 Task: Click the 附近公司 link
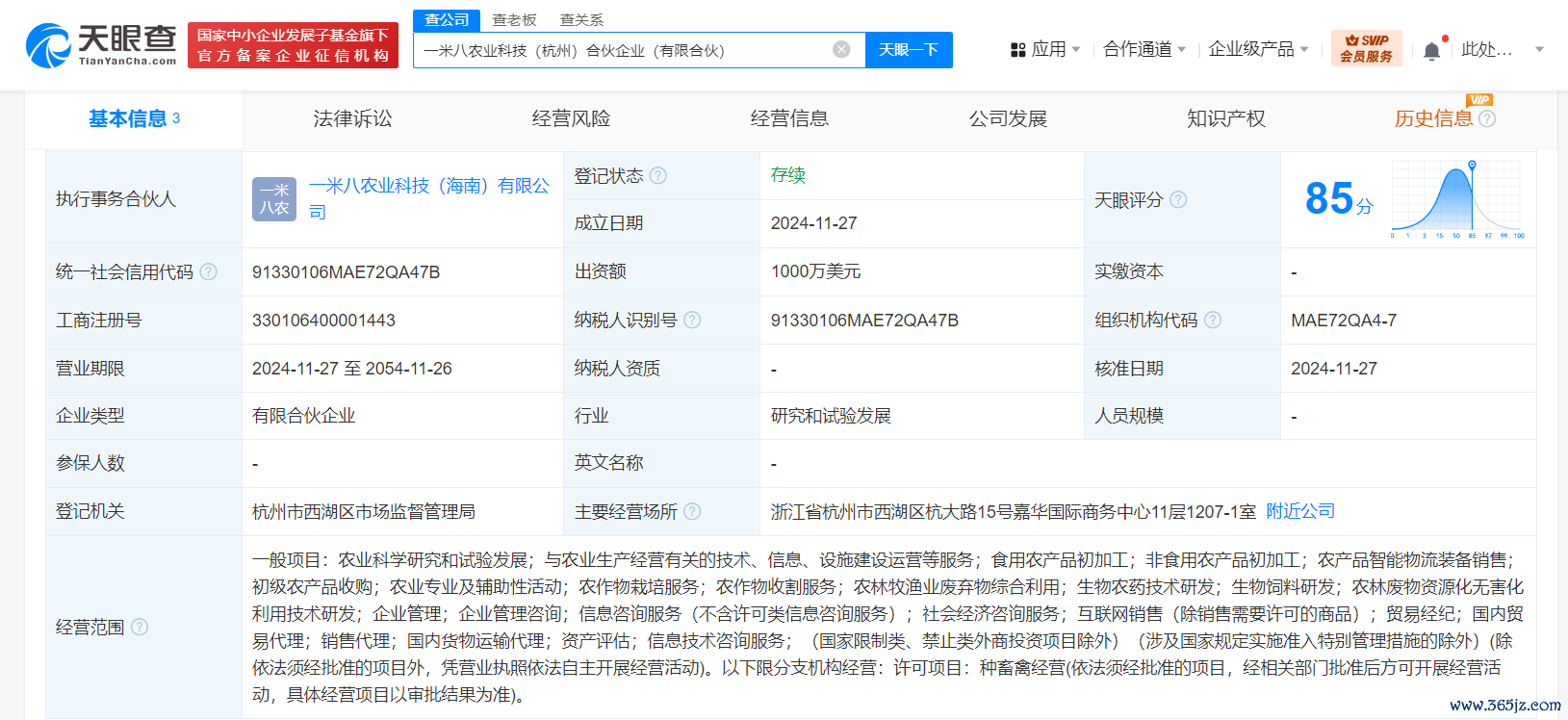click(1300, 511)
